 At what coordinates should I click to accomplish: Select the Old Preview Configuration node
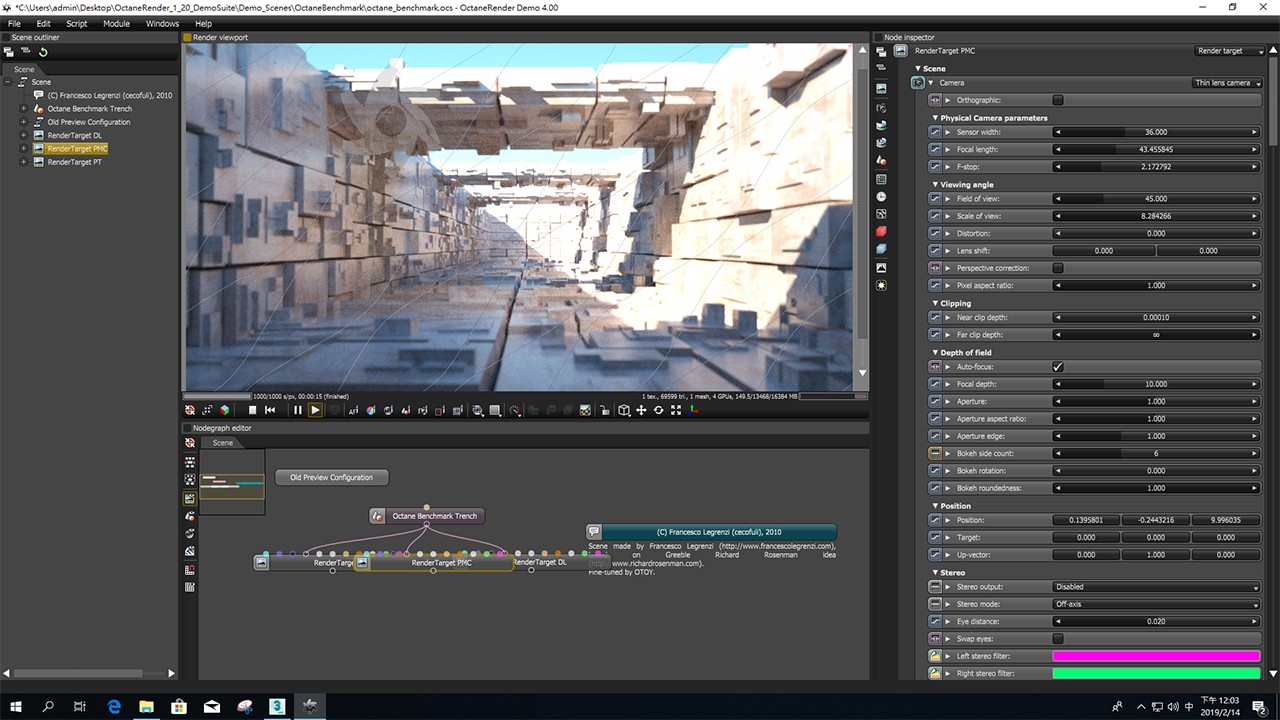[331, 478]
